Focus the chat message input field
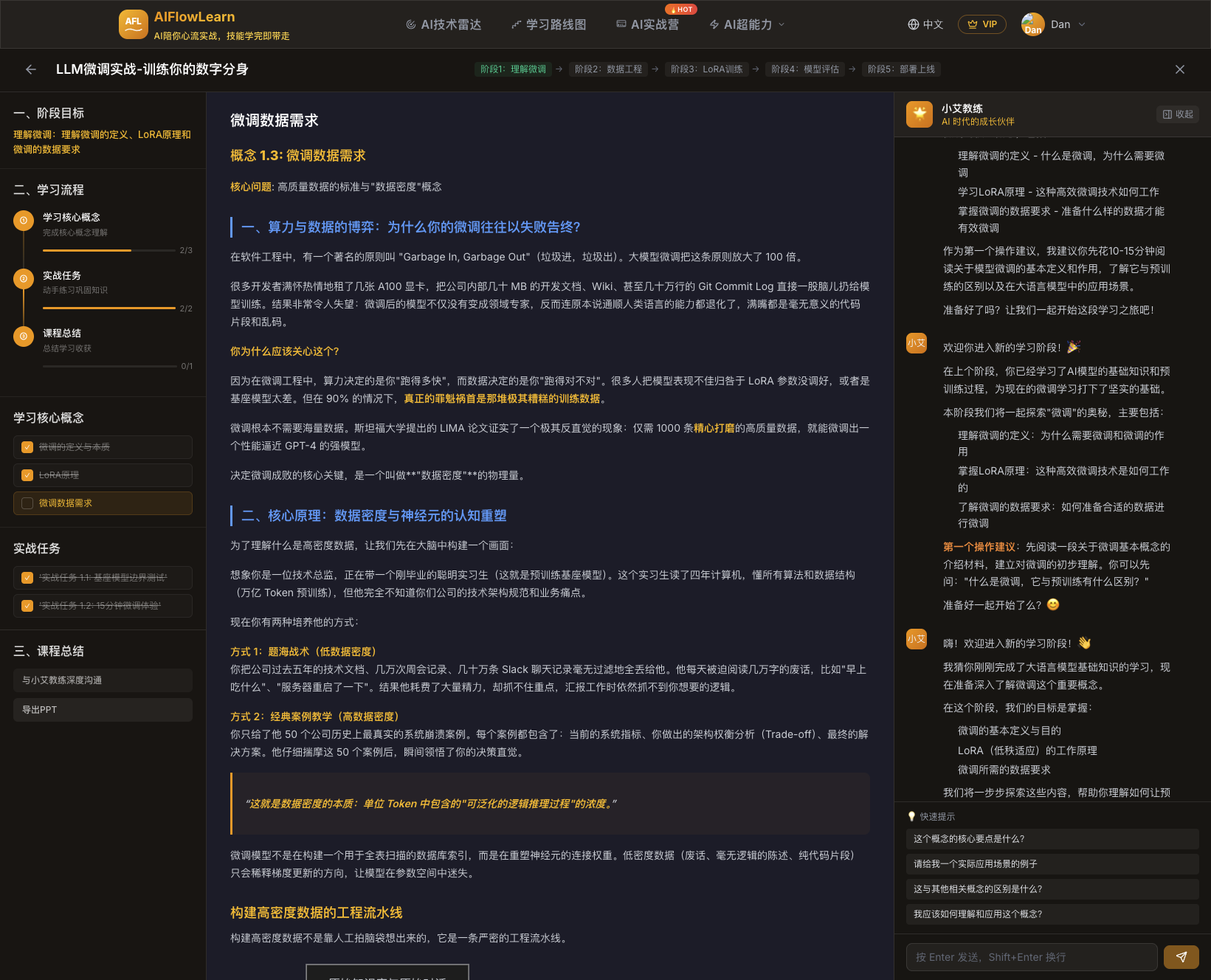The width and height of the screenshot is (1211, 980). click(x=1031, y=957)
